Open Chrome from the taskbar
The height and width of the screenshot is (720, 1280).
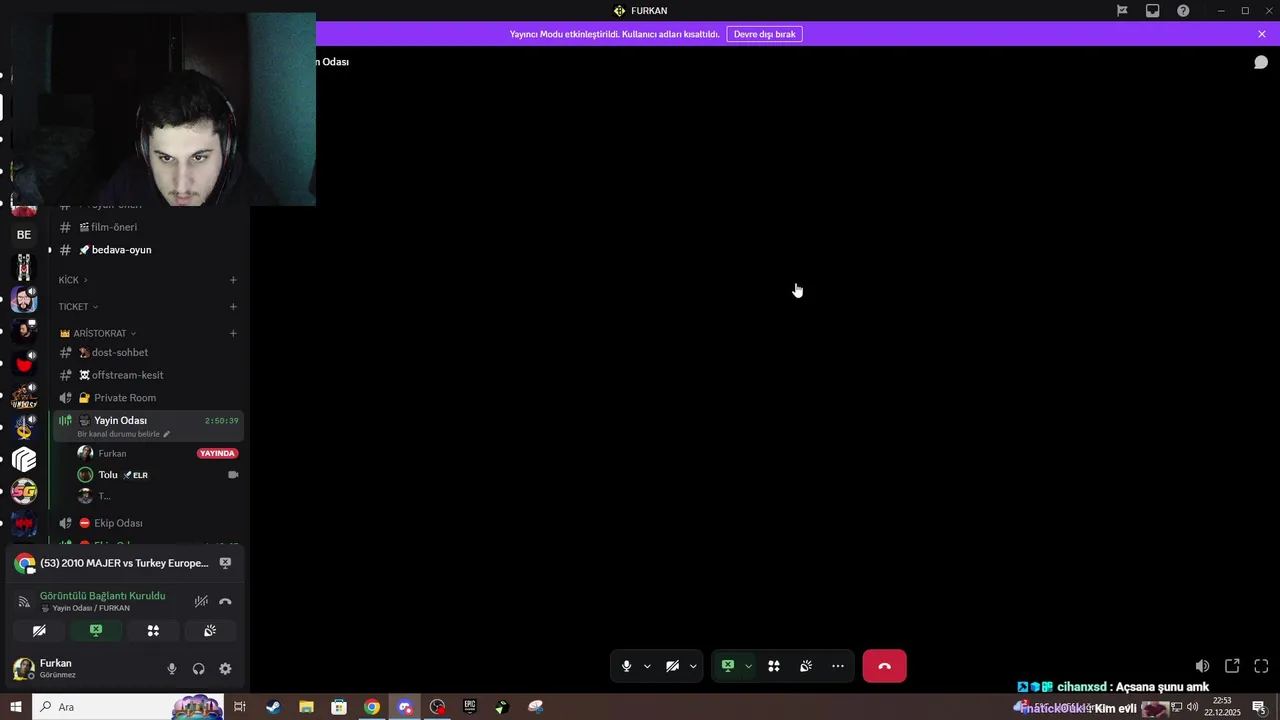[372, 707]
